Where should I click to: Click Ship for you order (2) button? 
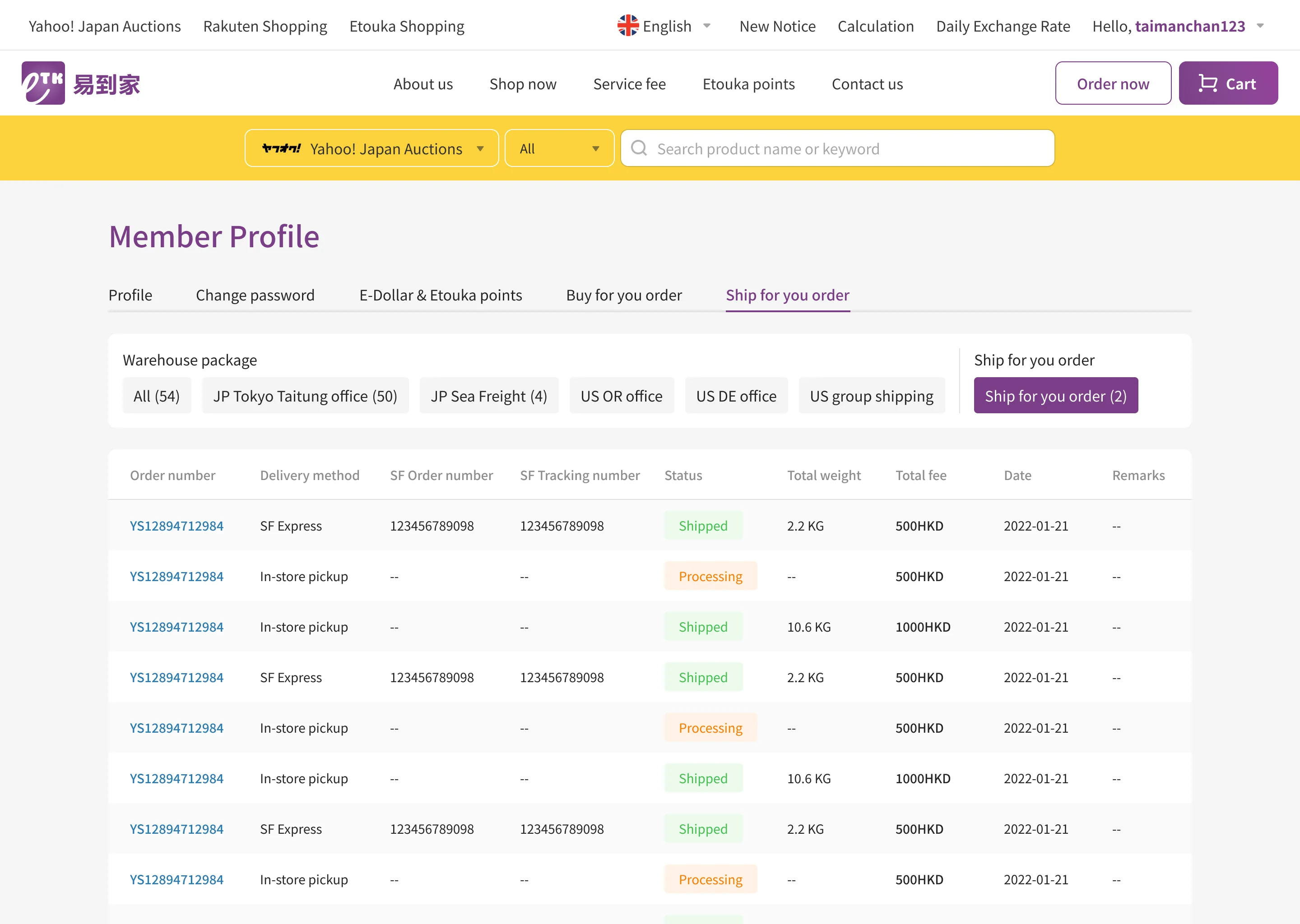click(1055, 396)
